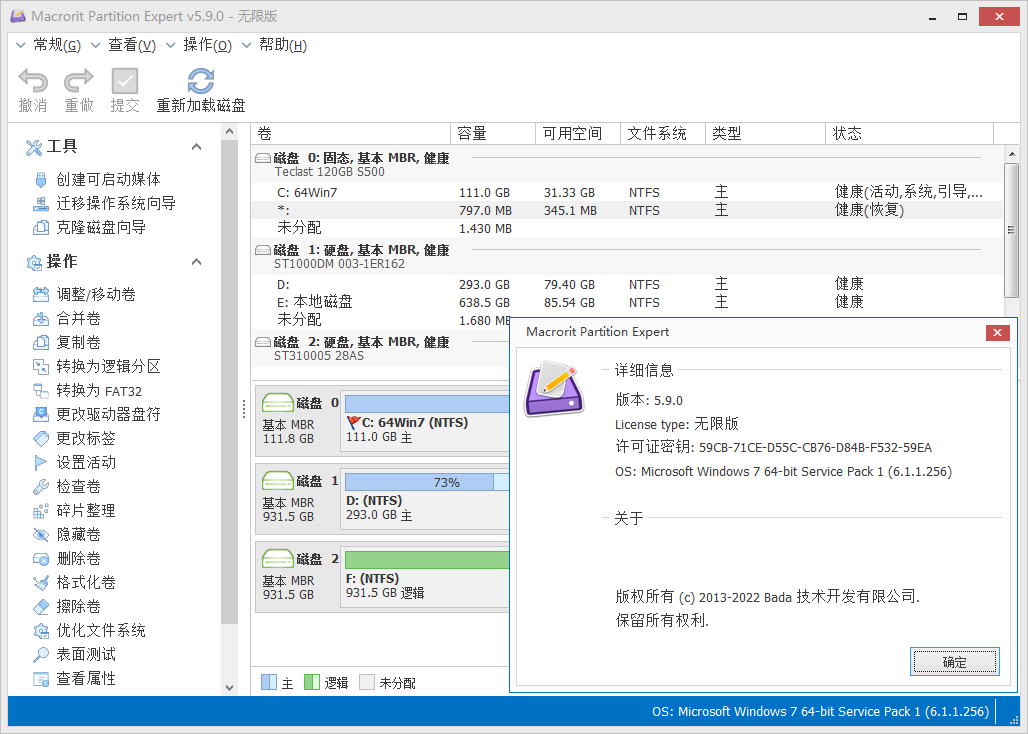
Task: Collapse the 工具 sidebar section
Action: point(197,146)
